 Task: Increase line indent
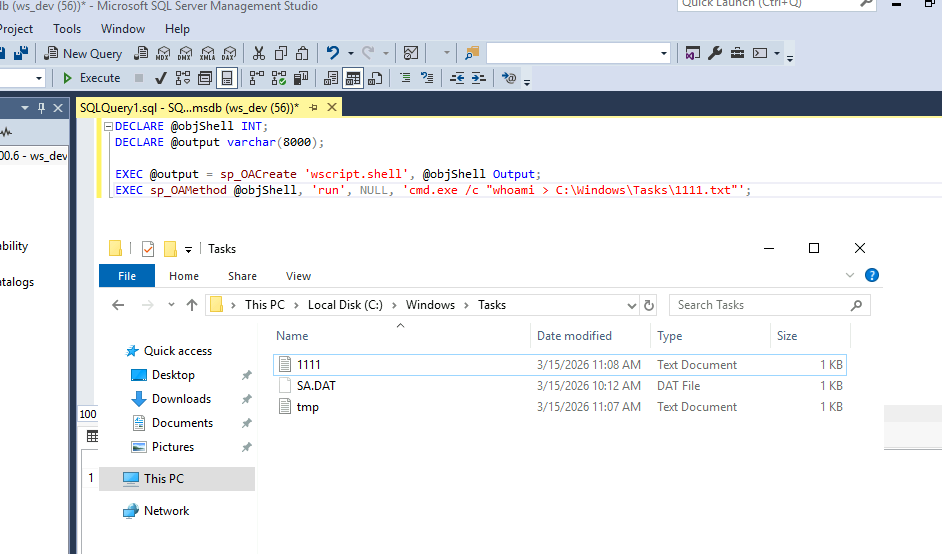coord(479,78)
